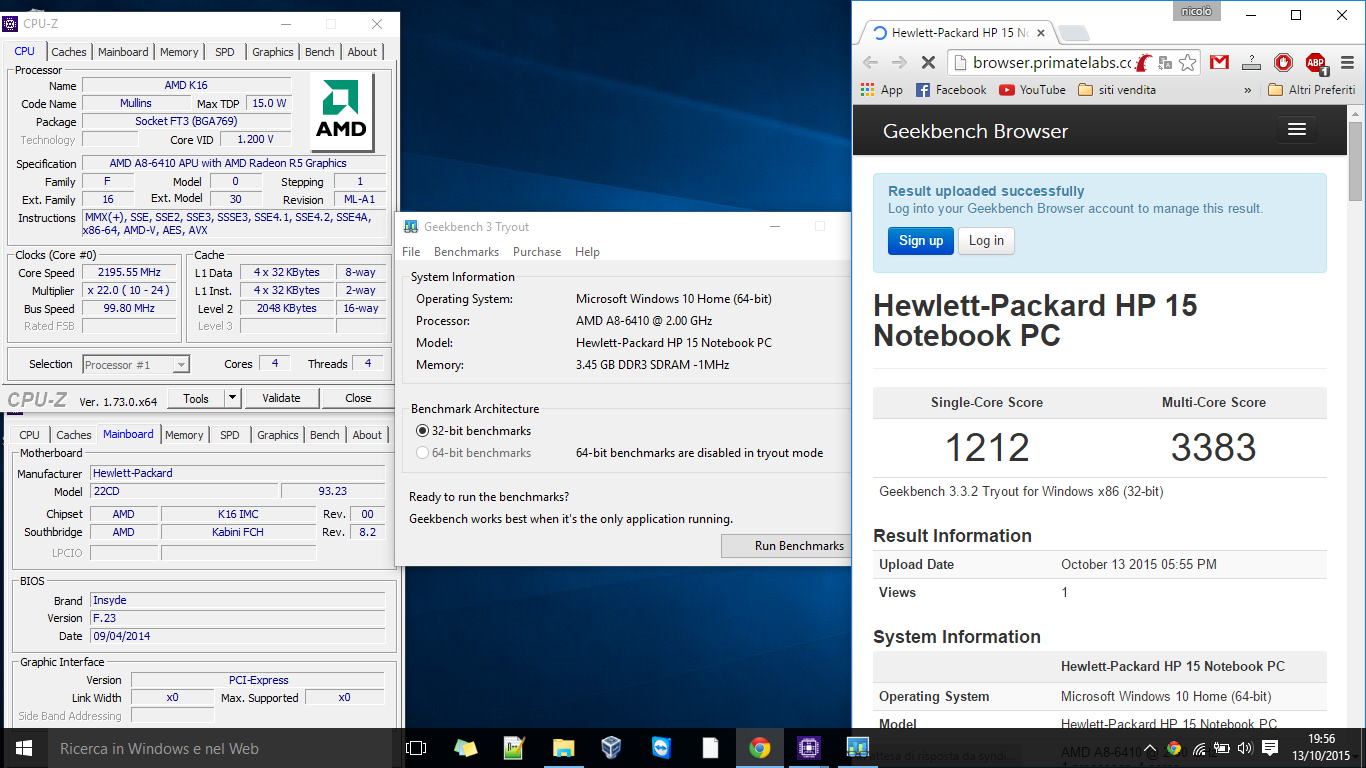Screen dimensions: 1366x768
Task: Select Caches tab in lower CPU-Z window
Action: tap(74, 435)
